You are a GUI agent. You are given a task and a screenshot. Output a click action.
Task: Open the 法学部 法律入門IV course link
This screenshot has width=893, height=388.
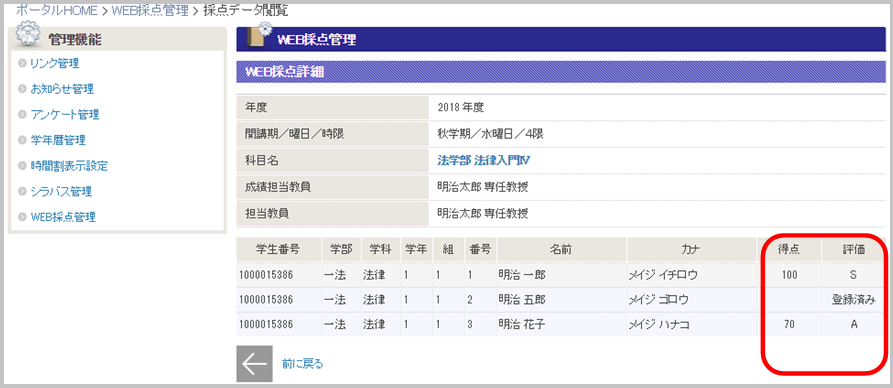tap(484, 161)
